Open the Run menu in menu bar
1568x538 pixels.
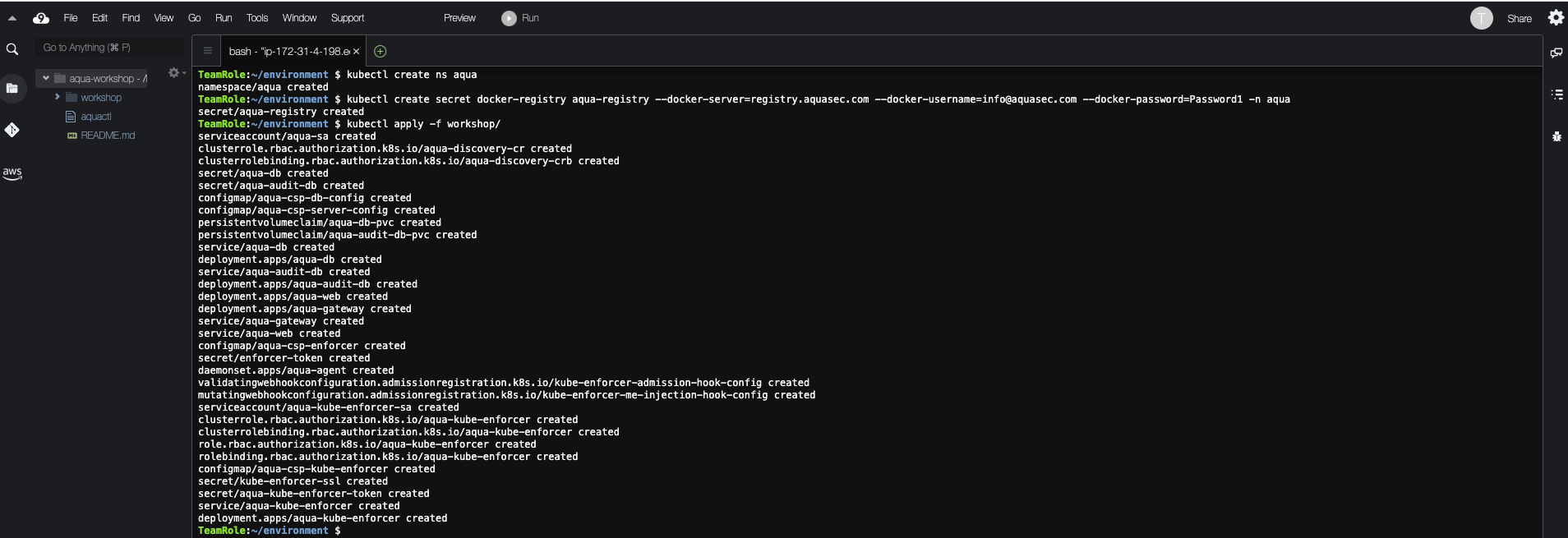pyautogui.click(x=224, y=18)
